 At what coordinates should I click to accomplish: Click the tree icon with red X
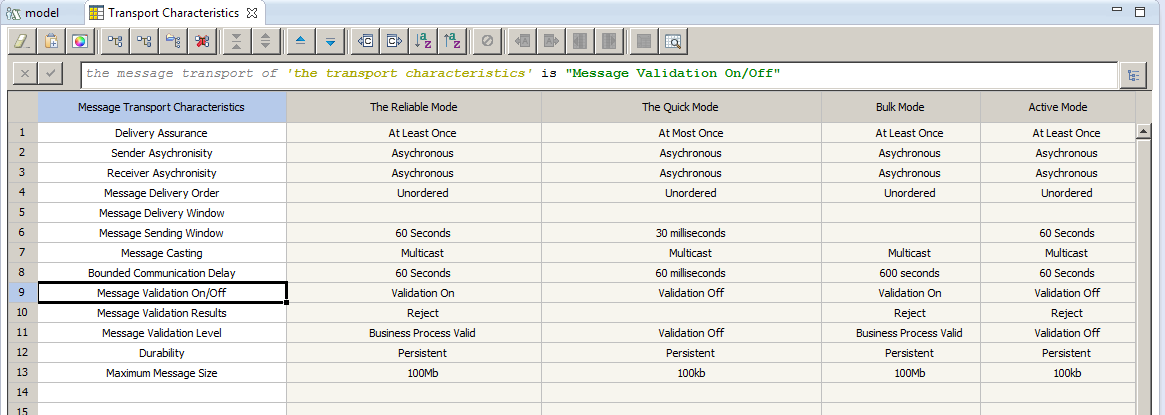click(201, 42)
